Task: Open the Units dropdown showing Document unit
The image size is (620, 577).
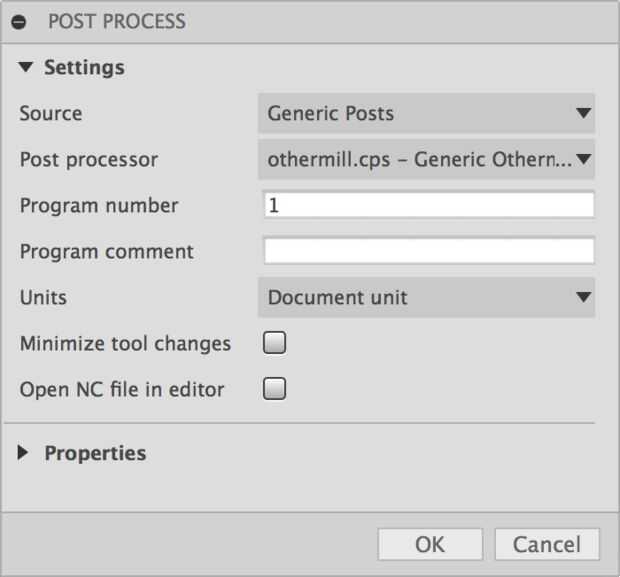Action: click(x=415, y=297)
